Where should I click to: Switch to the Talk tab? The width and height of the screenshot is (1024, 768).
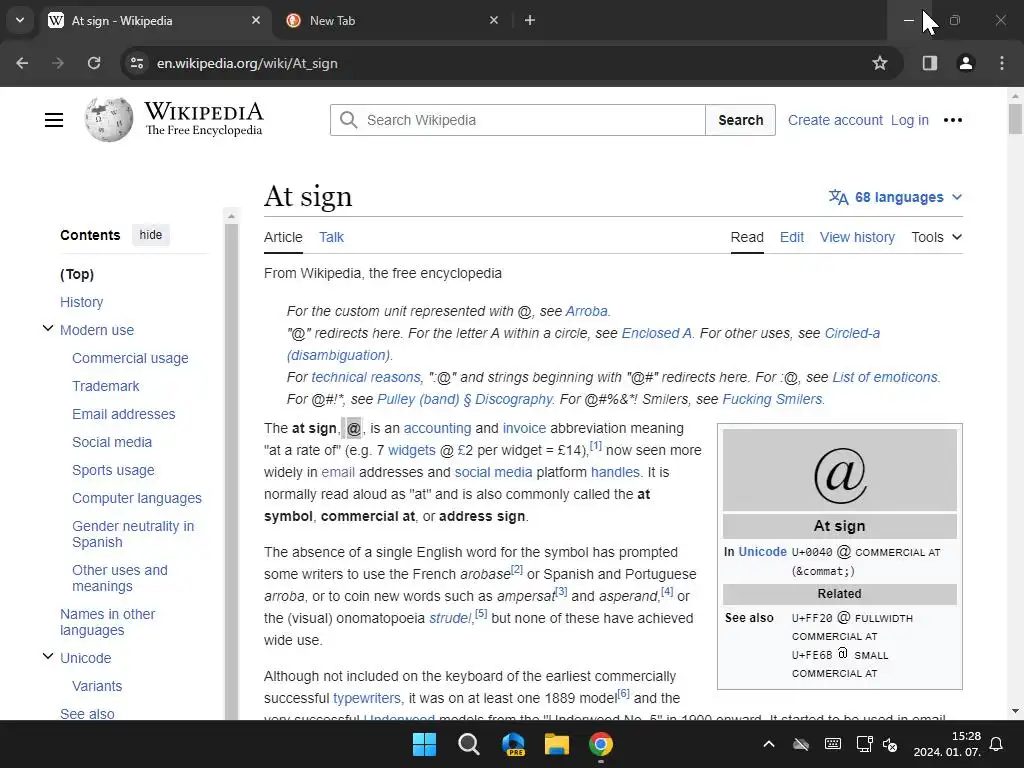[331, 237]
